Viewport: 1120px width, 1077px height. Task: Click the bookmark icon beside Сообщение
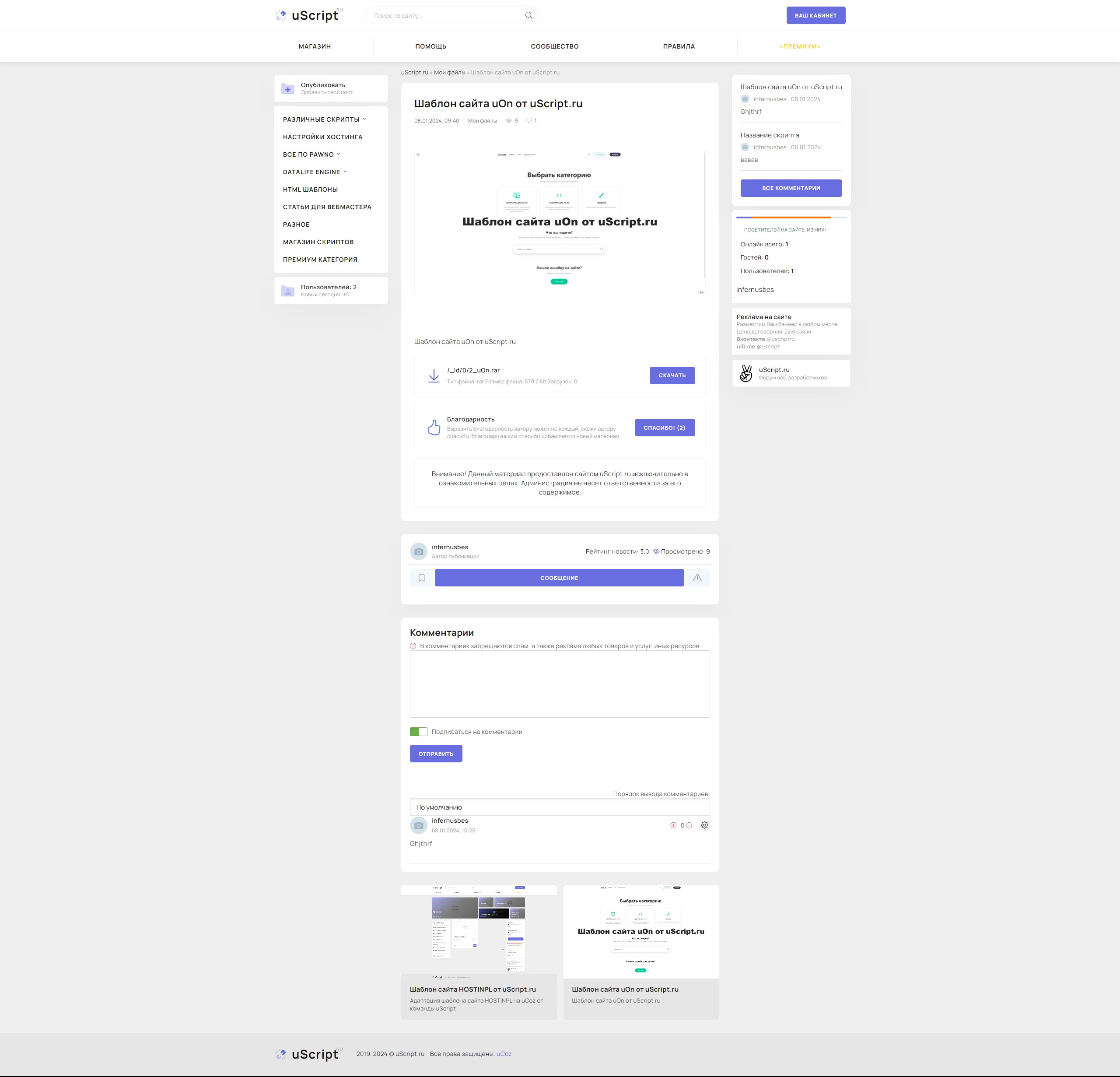[422, 578]
